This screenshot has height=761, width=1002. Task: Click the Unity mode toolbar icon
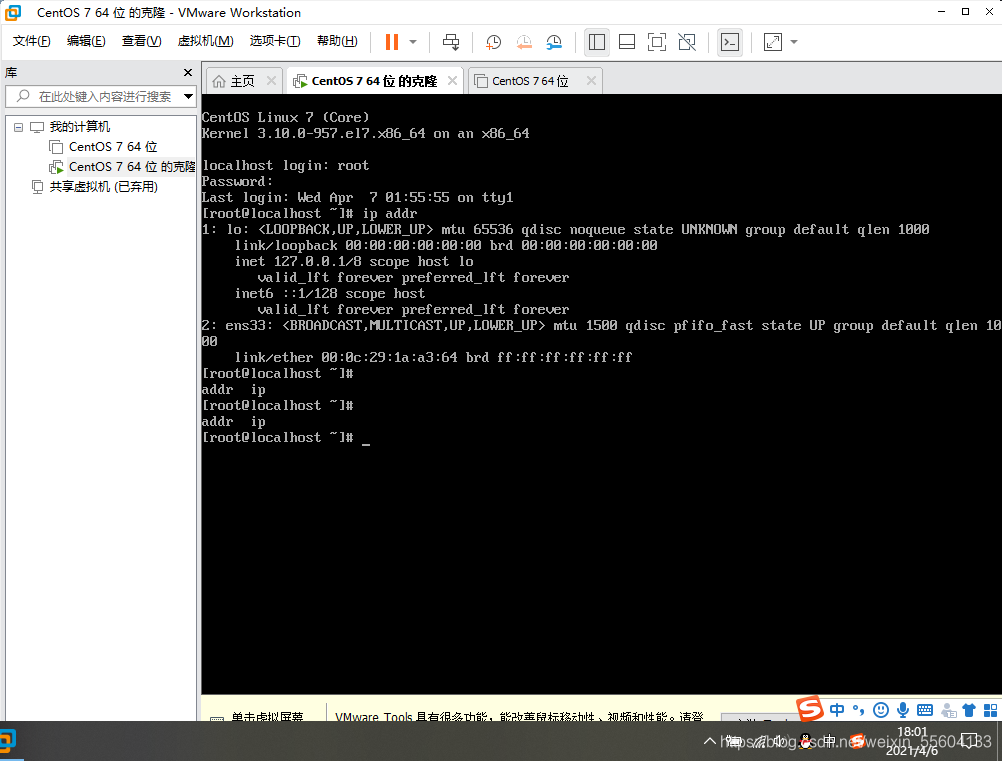click(687, 42)
